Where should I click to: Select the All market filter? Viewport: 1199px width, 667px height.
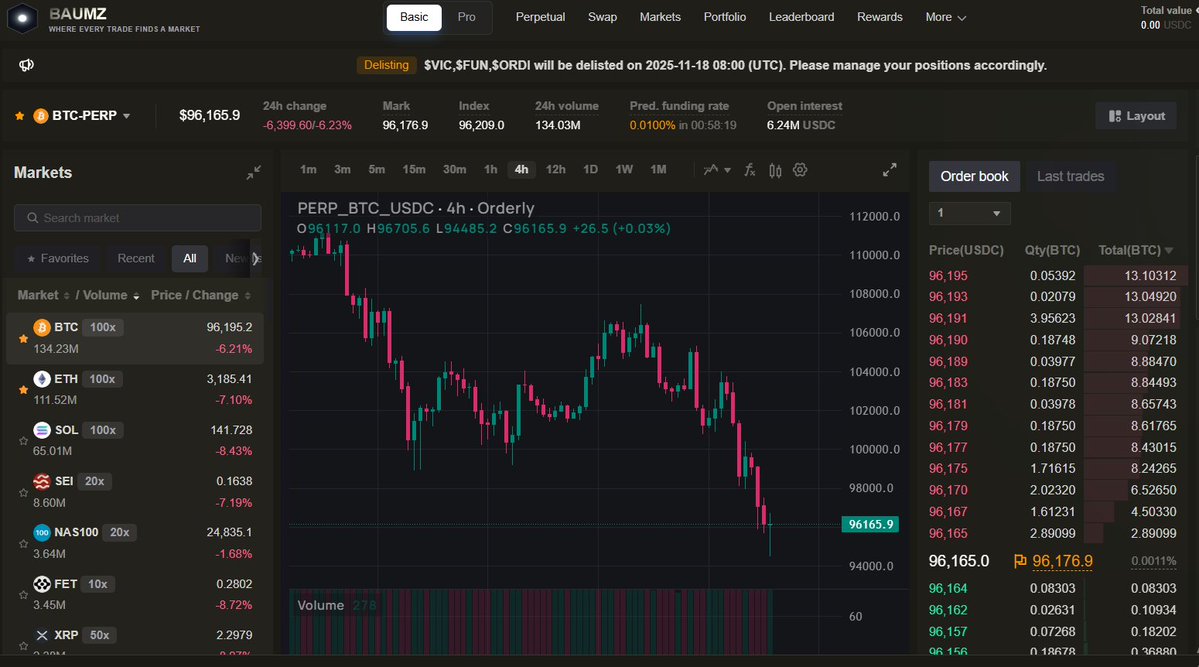190,259
